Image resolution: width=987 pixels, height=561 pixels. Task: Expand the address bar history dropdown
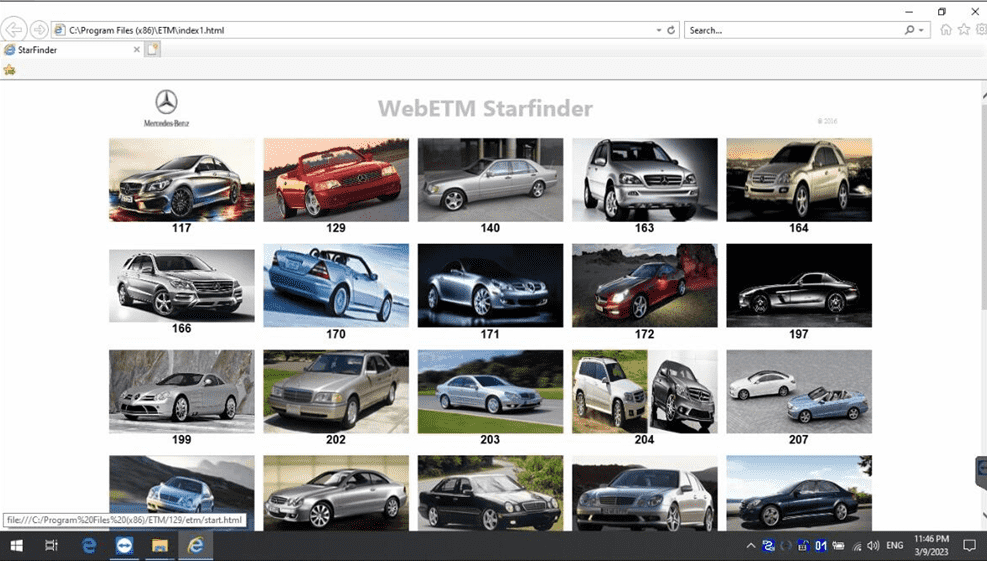click(x=658, y=30)
